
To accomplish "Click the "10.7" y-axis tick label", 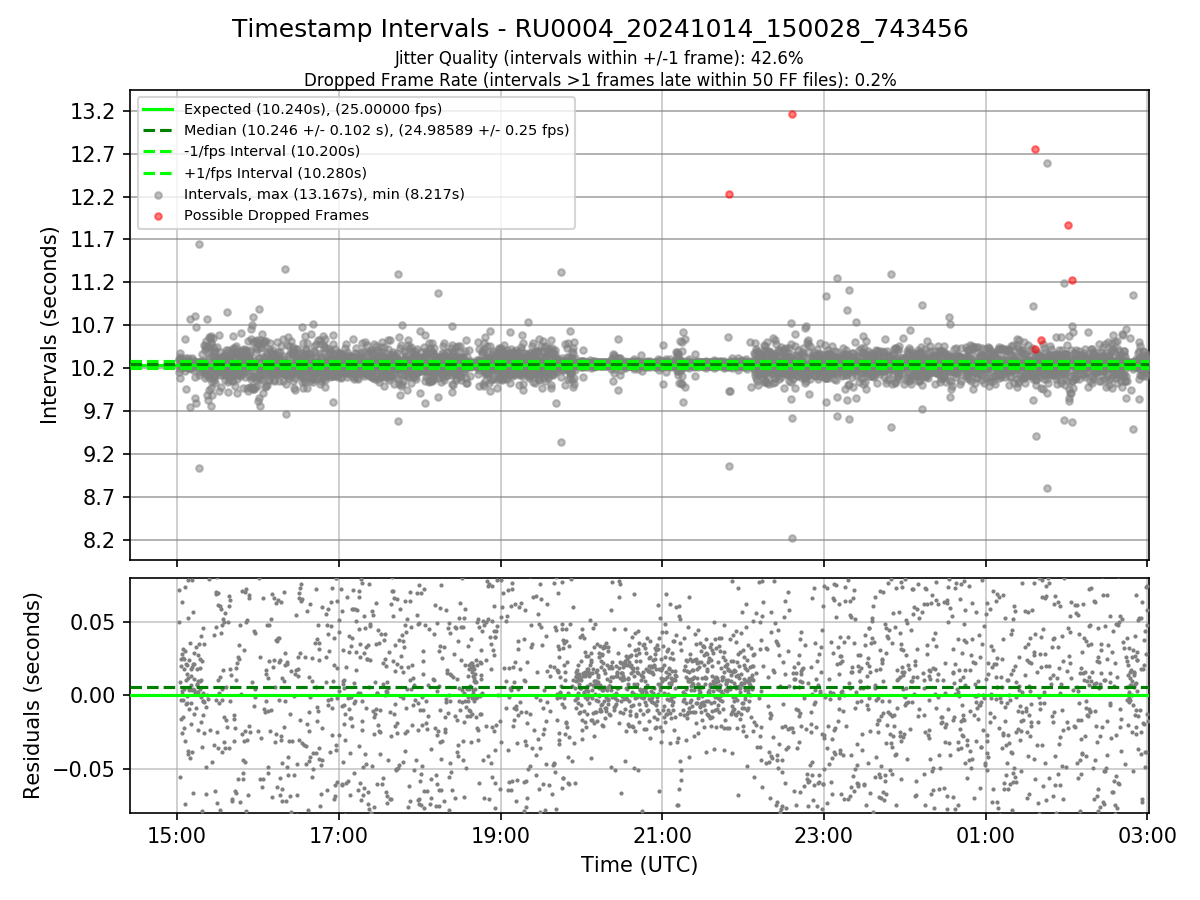I will click(92, 326).
